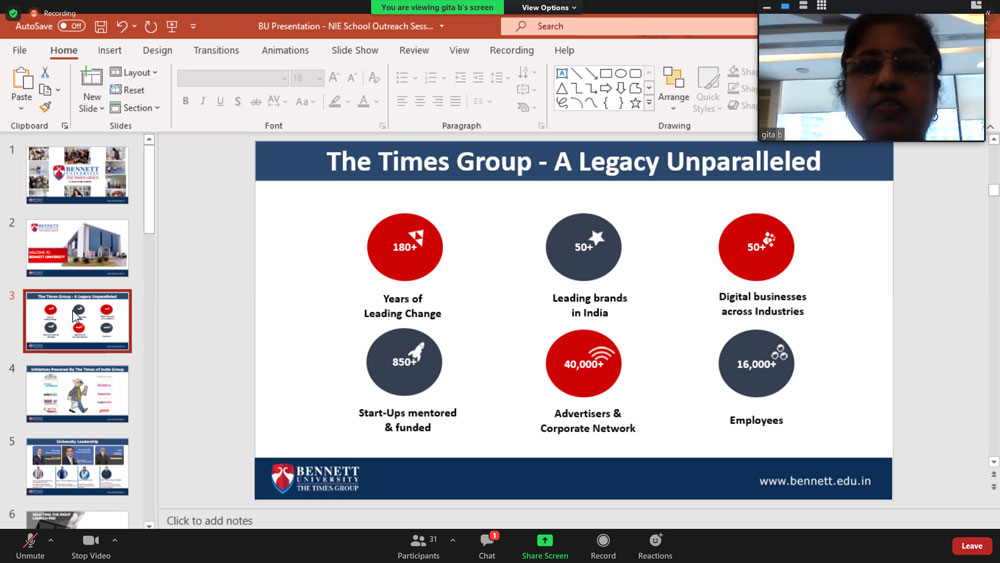The width and height of the screenshot is (1000, 563).
Task: Open the File menu
Action: [20, 50]
